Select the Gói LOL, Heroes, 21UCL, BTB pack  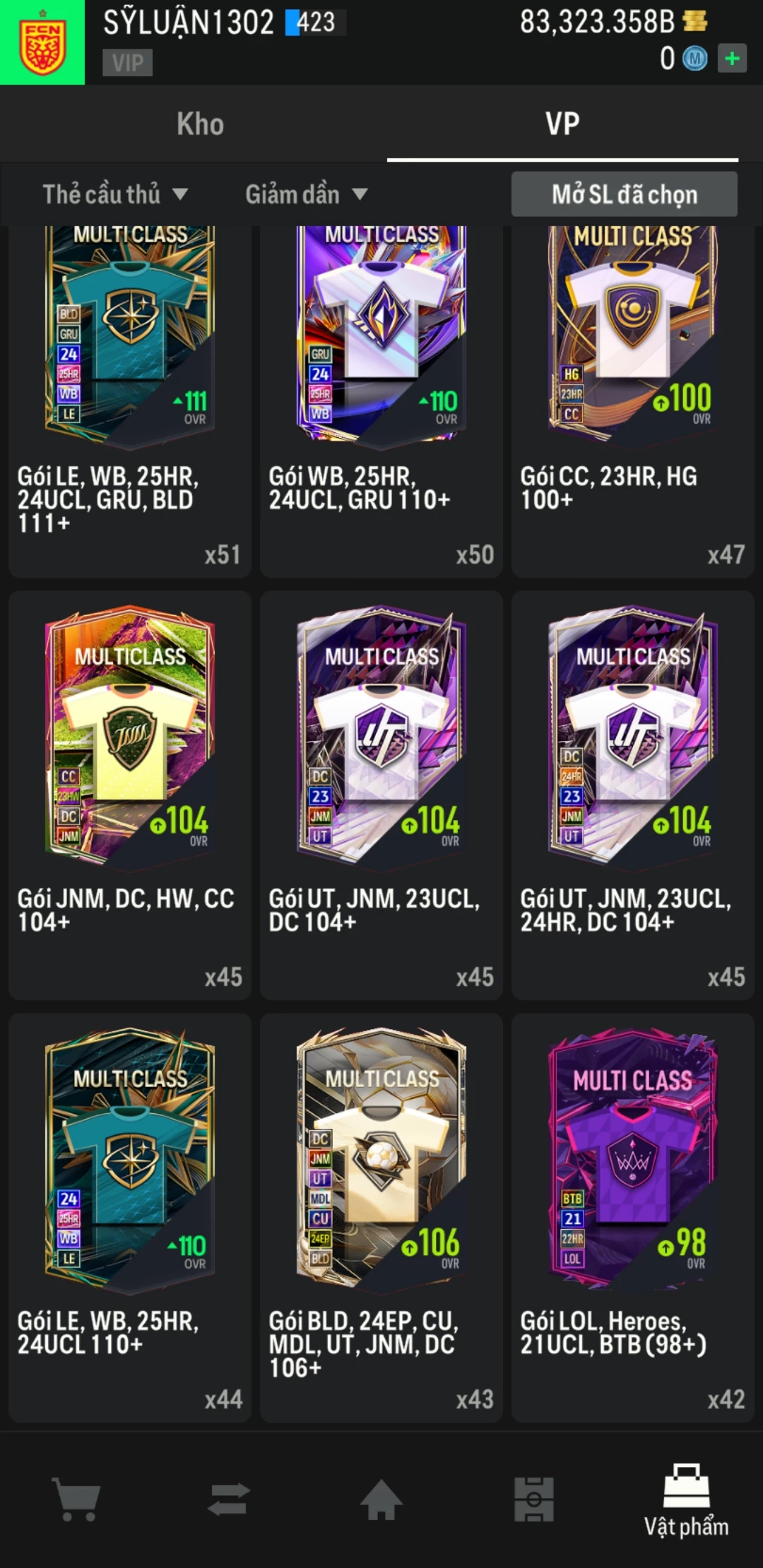click(x=633, y=1218)
